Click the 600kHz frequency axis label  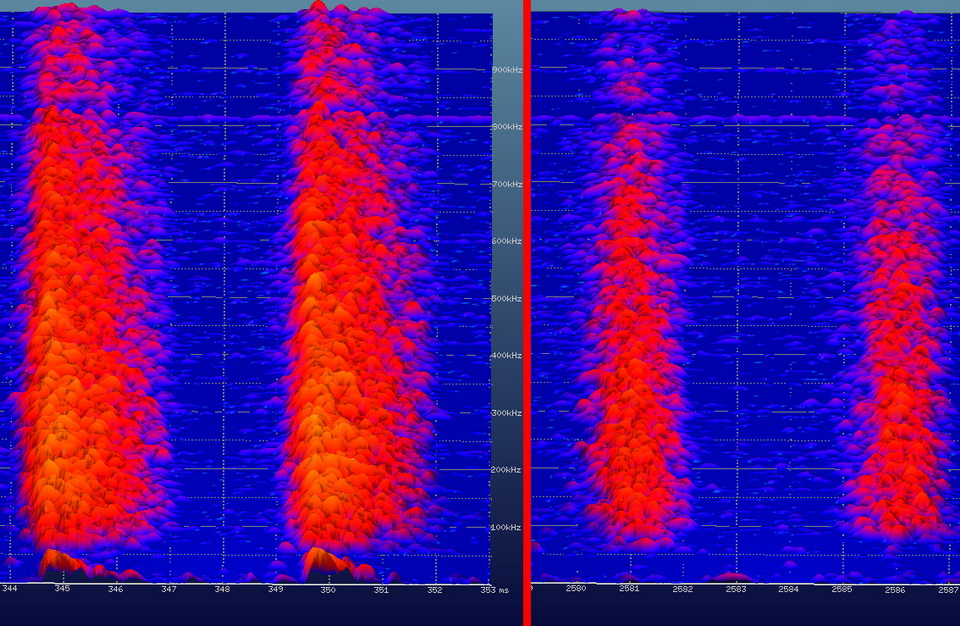coord(507,241)
